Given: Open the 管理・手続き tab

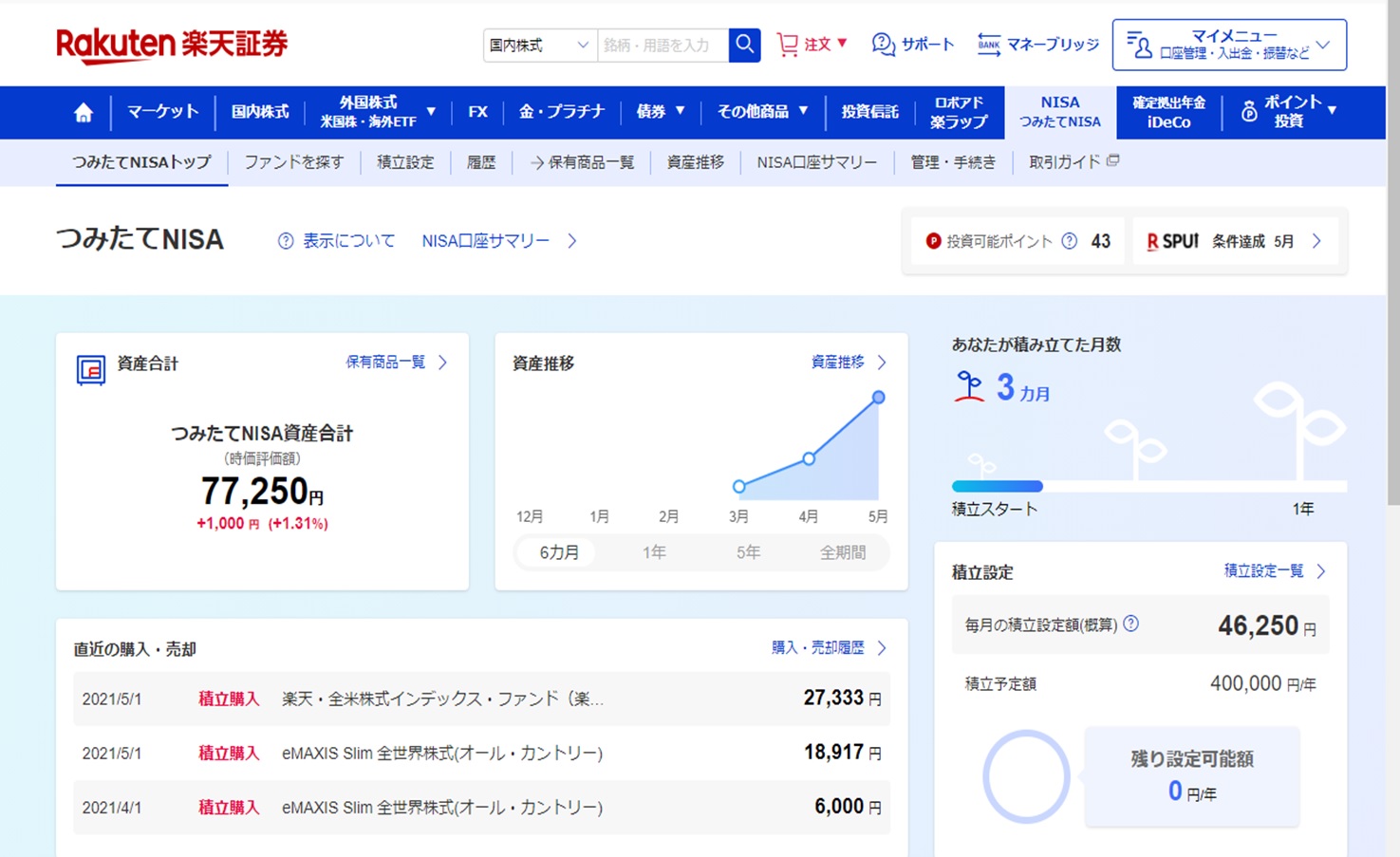Looking at the screenshot, I should pyautogui.click(x=953, y=162).
